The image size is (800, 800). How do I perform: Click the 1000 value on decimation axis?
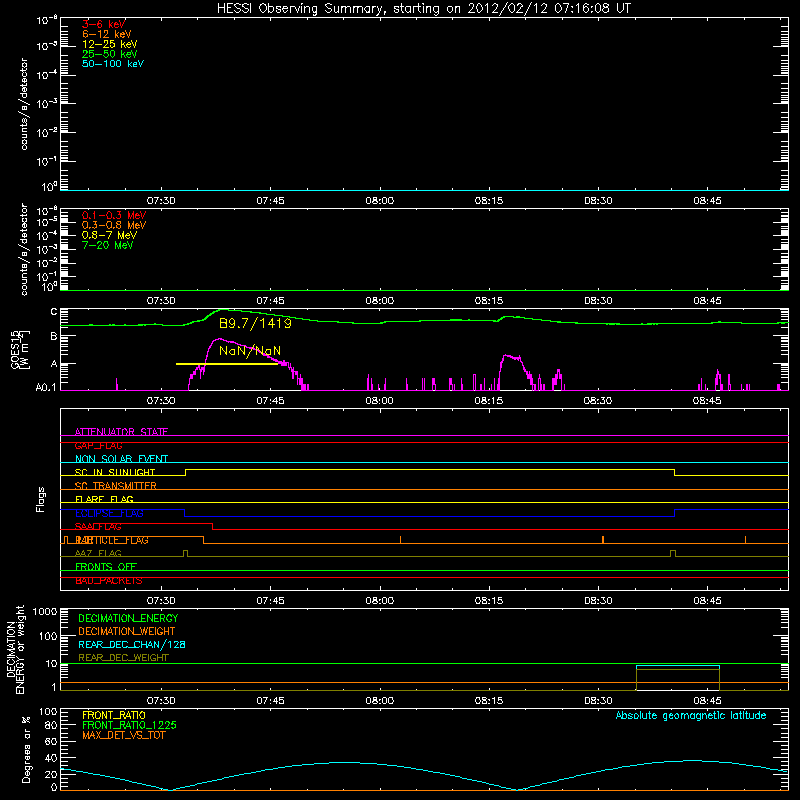pyautogui.click(x=45, y=612)
